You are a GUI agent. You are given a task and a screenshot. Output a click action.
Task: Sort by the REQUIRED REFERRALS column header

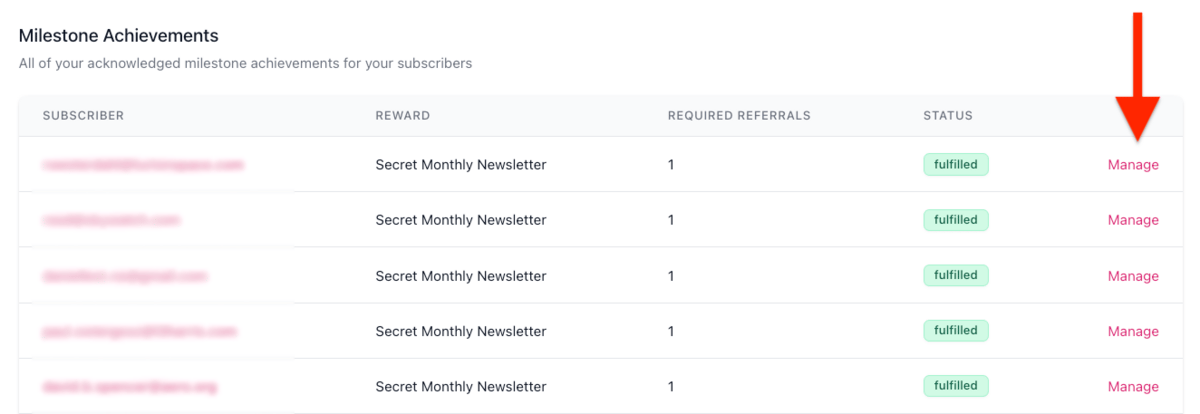[x=739, y=116]
